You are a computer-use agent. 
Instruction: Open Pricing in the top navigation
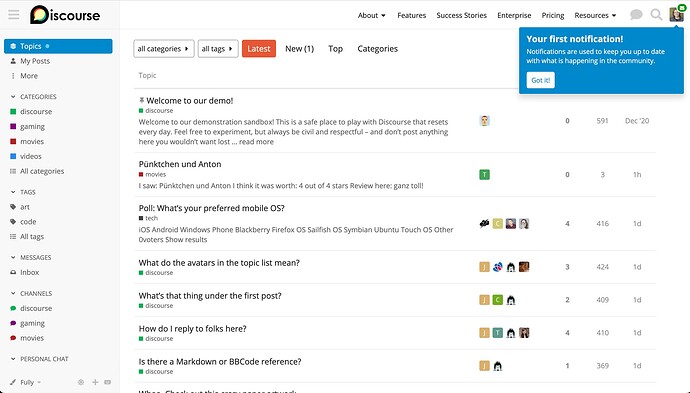[553, 15]
